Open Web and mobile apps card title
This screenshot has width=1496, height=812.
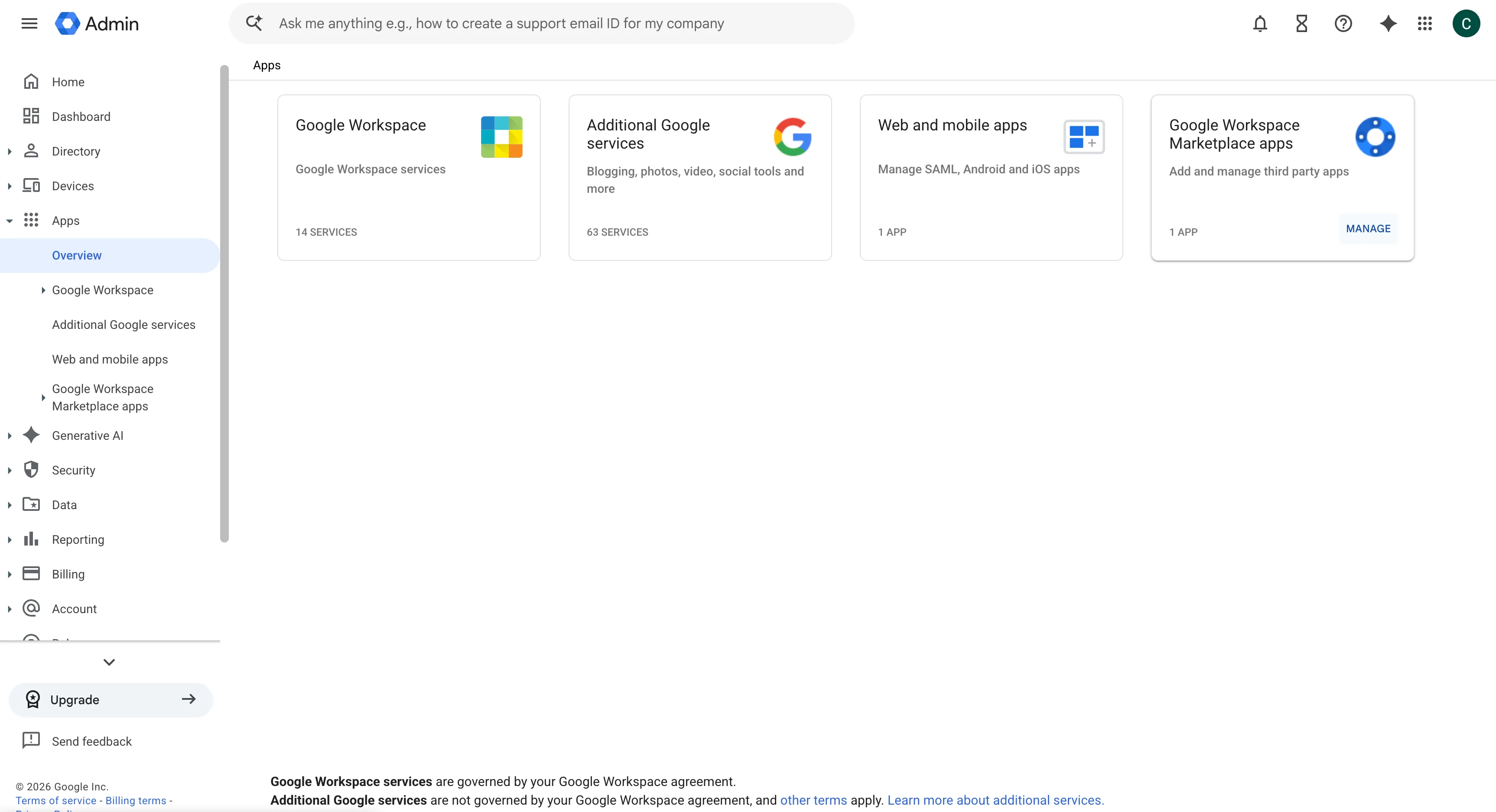tap(953, 125)
